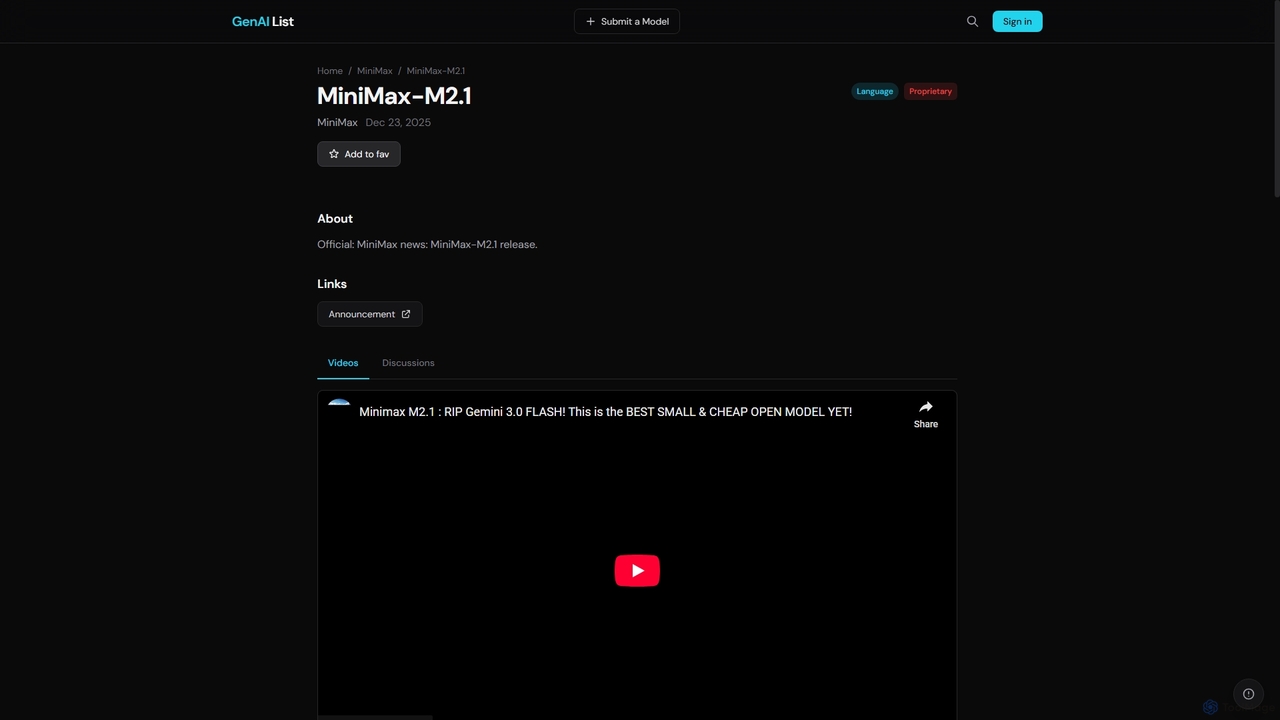This screenshot has height=720, width=1280.
Task: Click the Proprietary tag
Action: pos(930,91)
